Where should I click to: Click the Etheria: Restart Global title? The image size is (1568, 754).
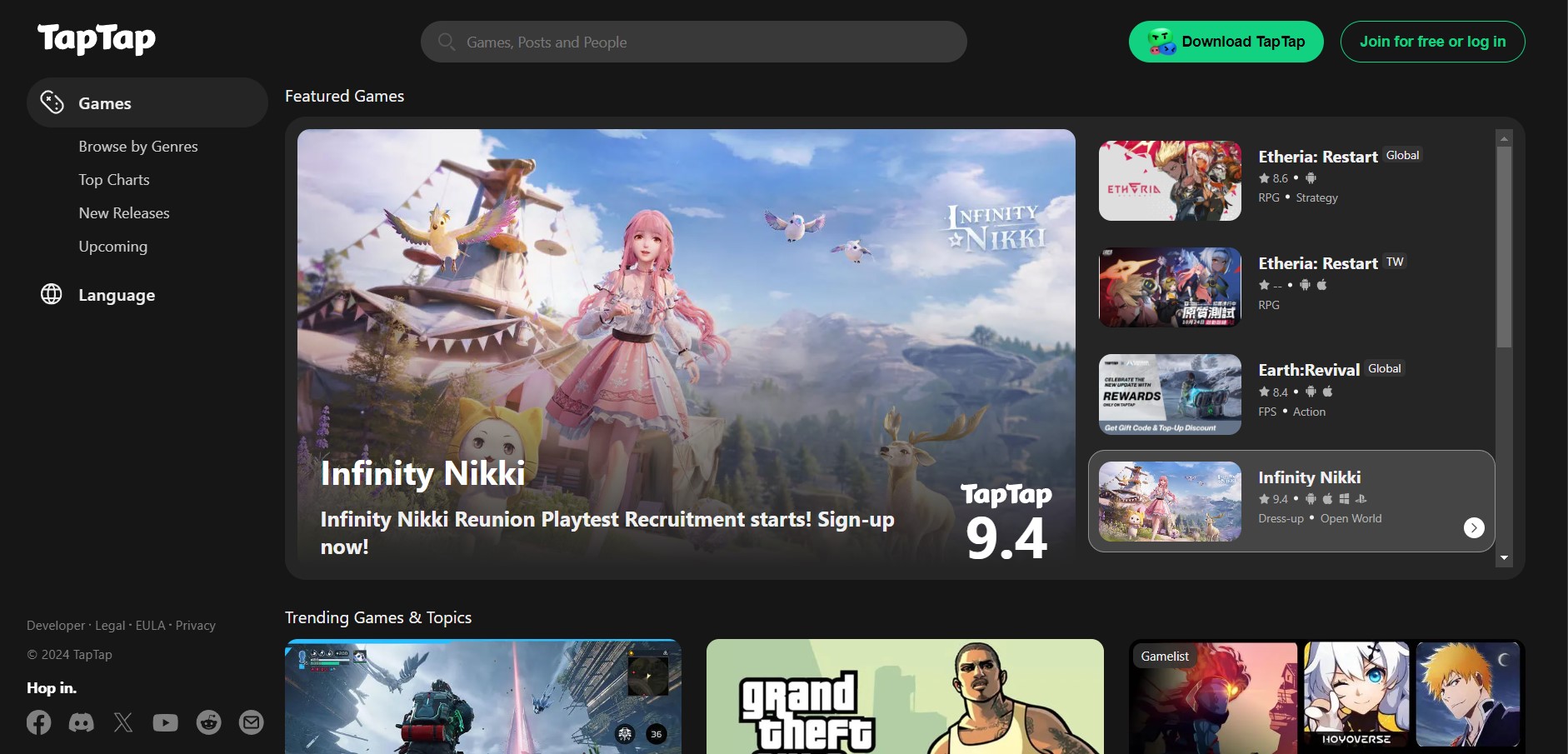(x=1318, y=157)
